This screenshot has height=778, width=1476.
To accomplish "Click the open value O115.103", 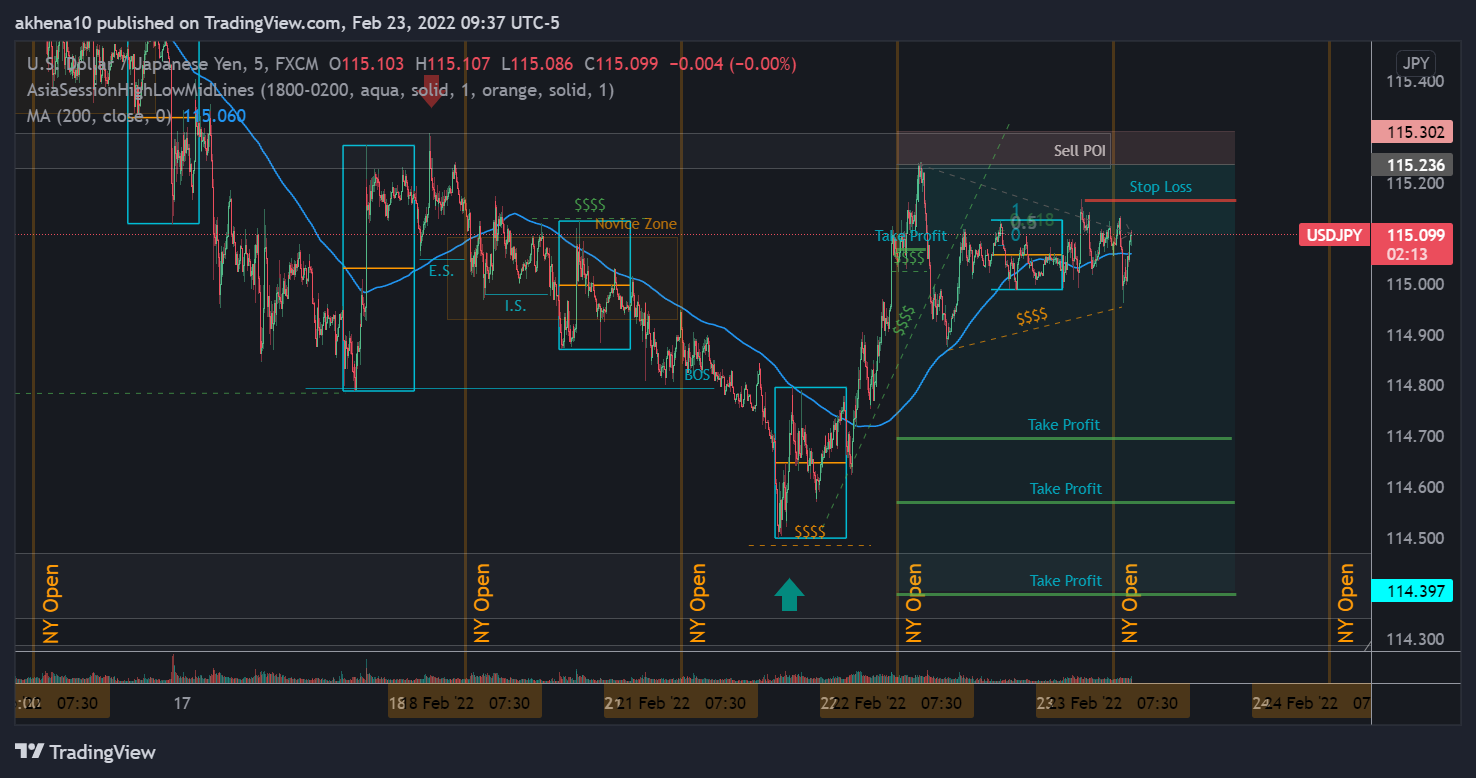I will point(366,64).
